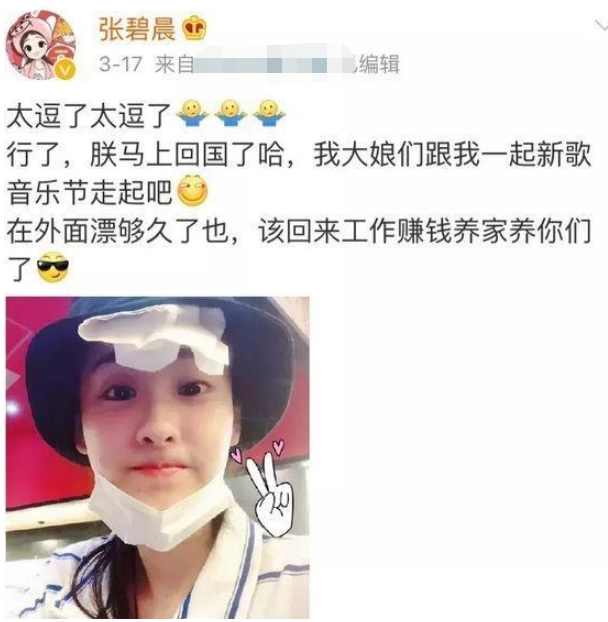
Task: Expand the post options chevron
Action: click(x=601, y=26)
